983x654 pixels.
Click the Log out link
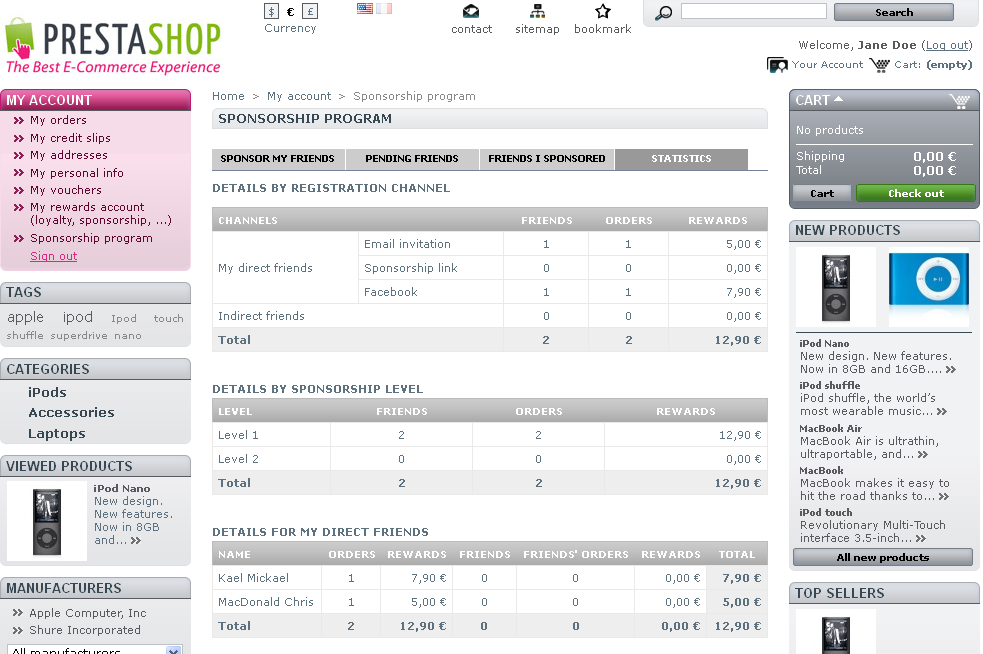tap(947, 45)
